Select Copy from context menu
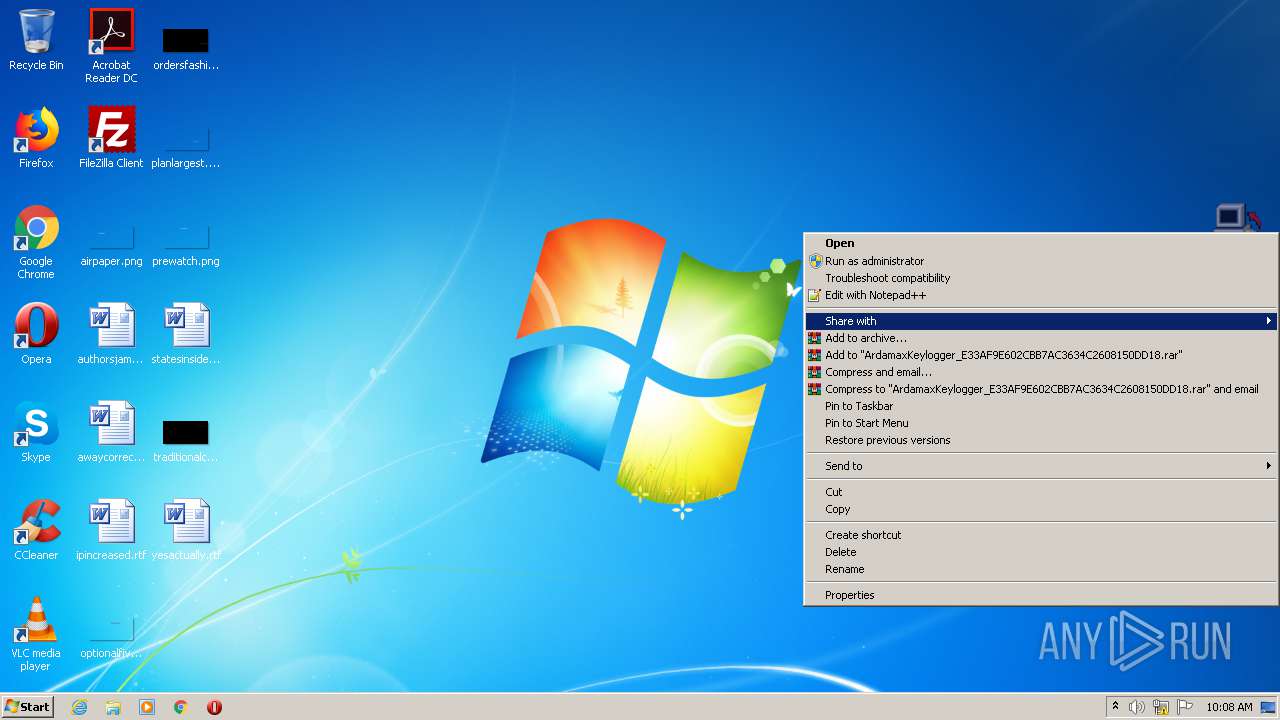 tap(1041, 509)
